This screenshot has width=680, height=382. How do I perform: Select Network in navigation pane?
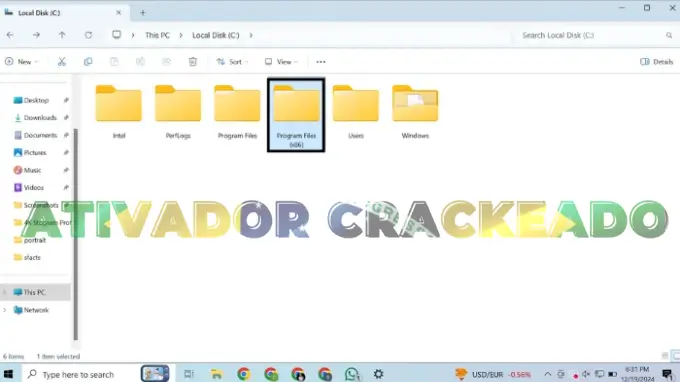click(36, 310)
